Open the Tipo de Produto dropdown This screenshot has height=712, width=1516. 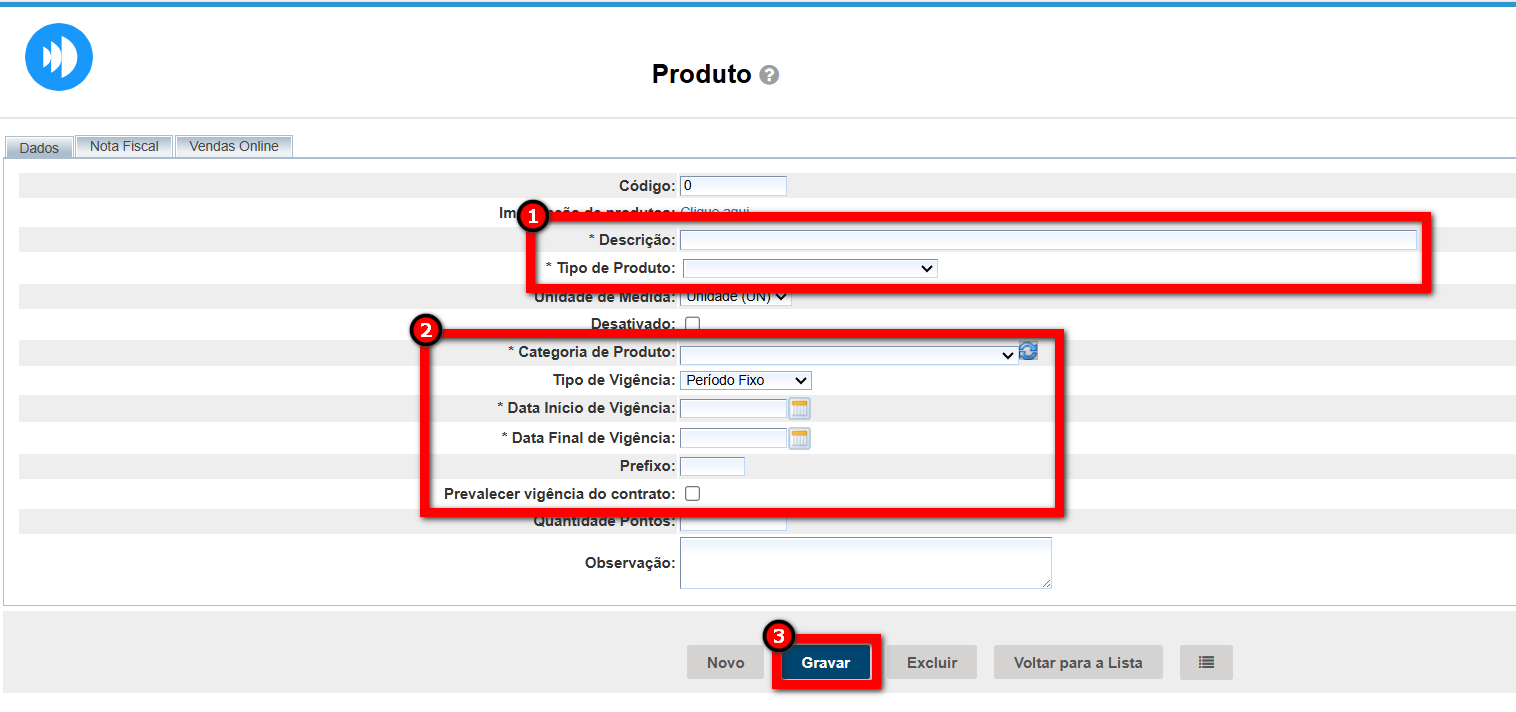coord(809,268)
